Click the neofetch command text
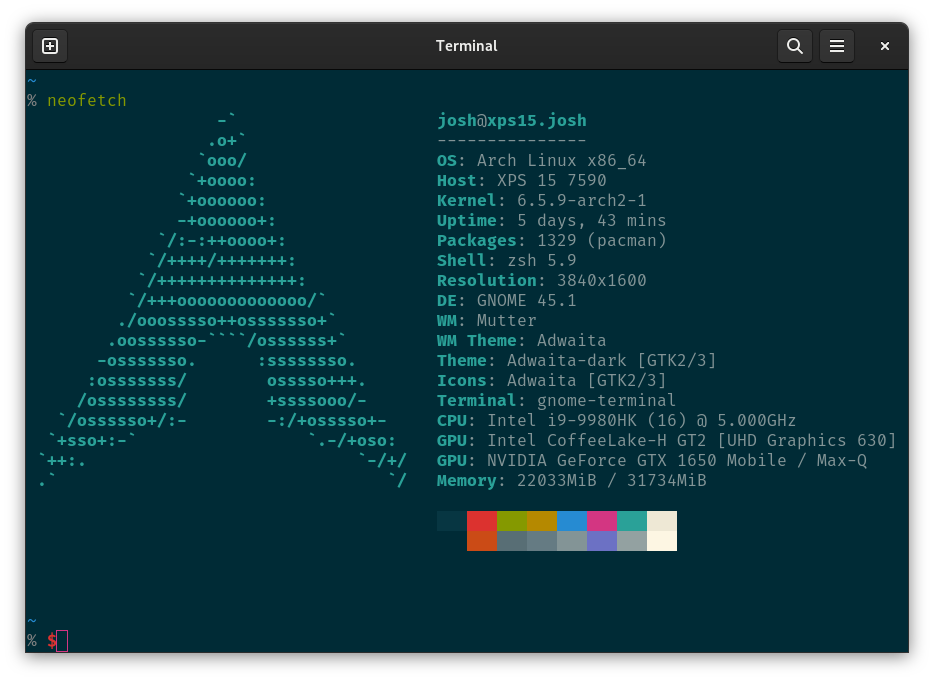 (87, 100)
